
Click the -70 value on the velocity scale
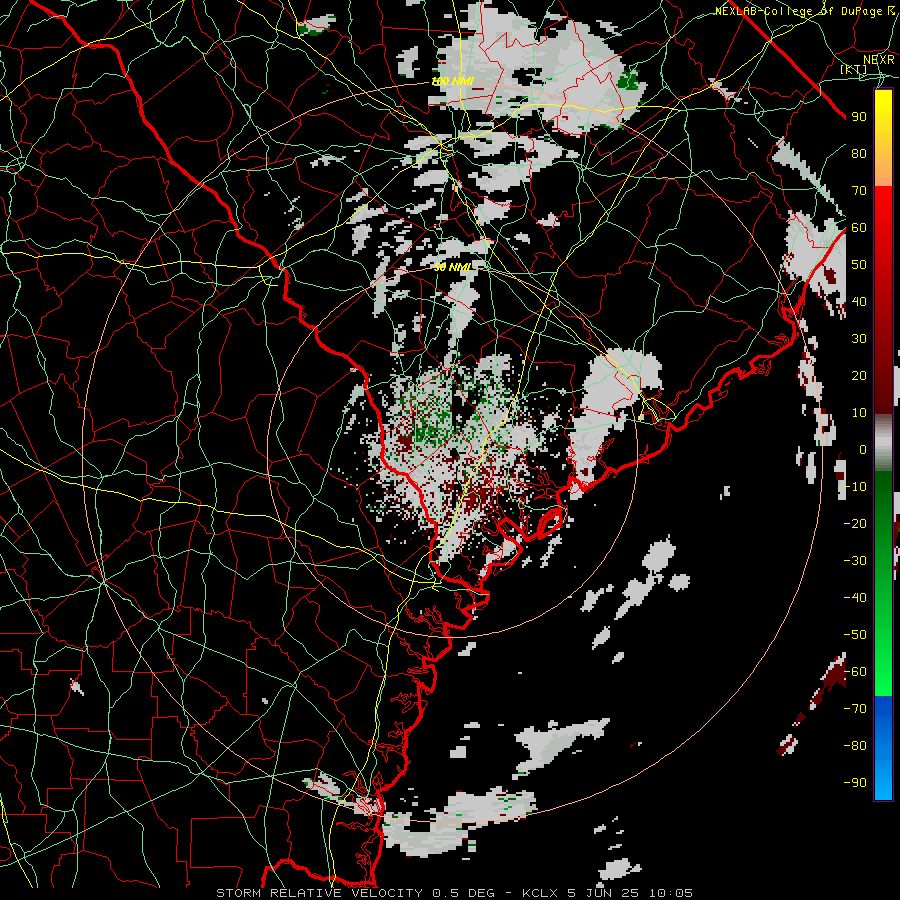coord(855,709)
